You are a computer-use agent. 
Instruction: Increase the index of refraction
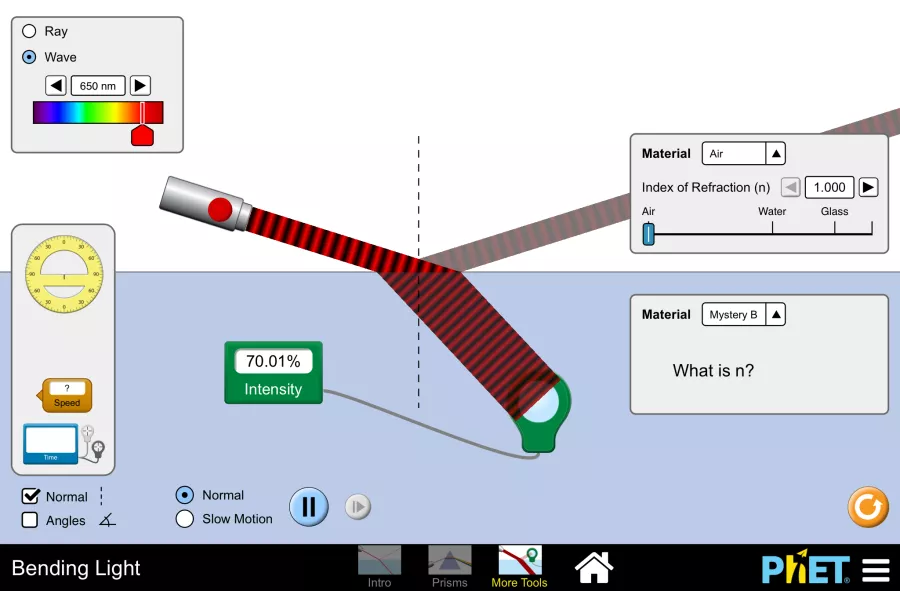(x=868, y=187)
